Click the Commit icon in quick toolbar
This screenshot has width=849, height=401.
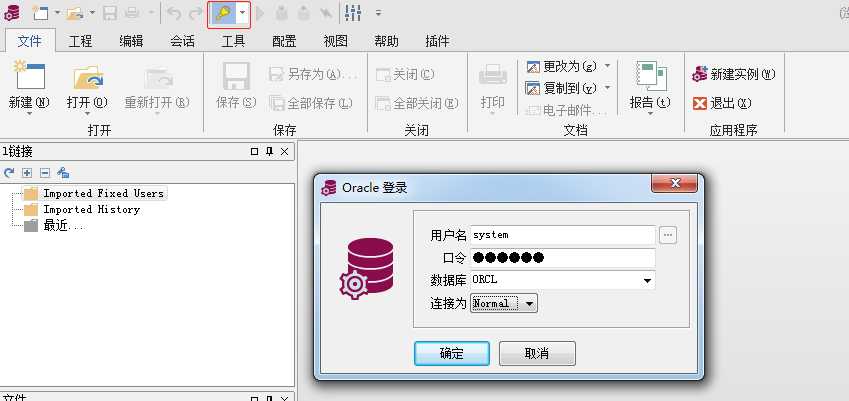282,14
